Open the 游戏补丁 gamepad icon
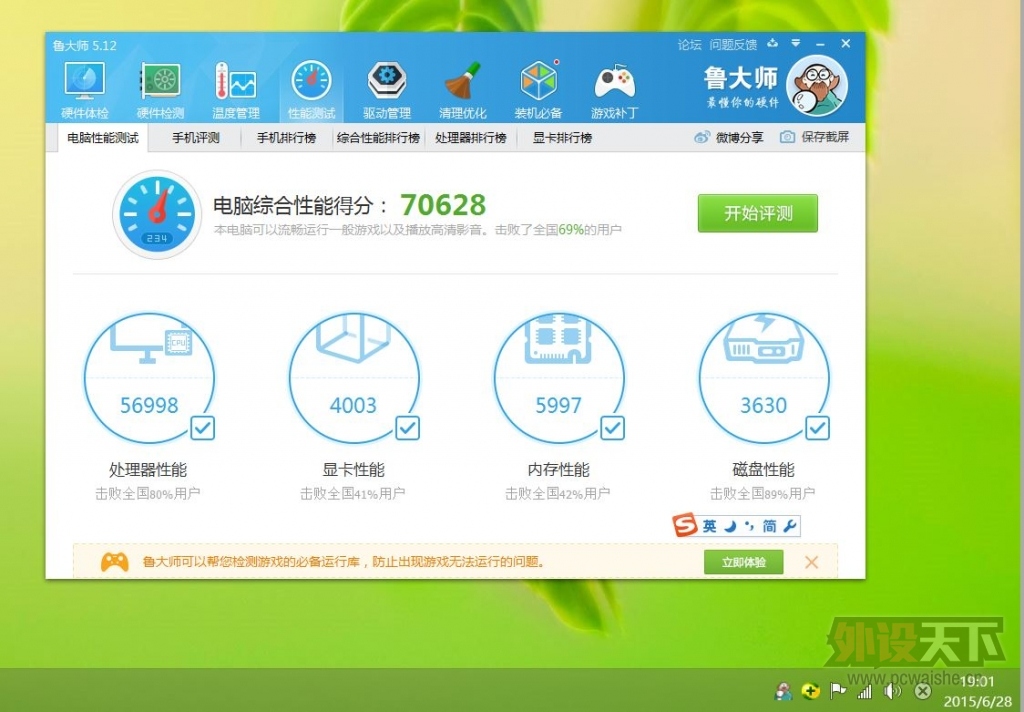Viewport: 1024px width, 712px height. coord(614,81)
